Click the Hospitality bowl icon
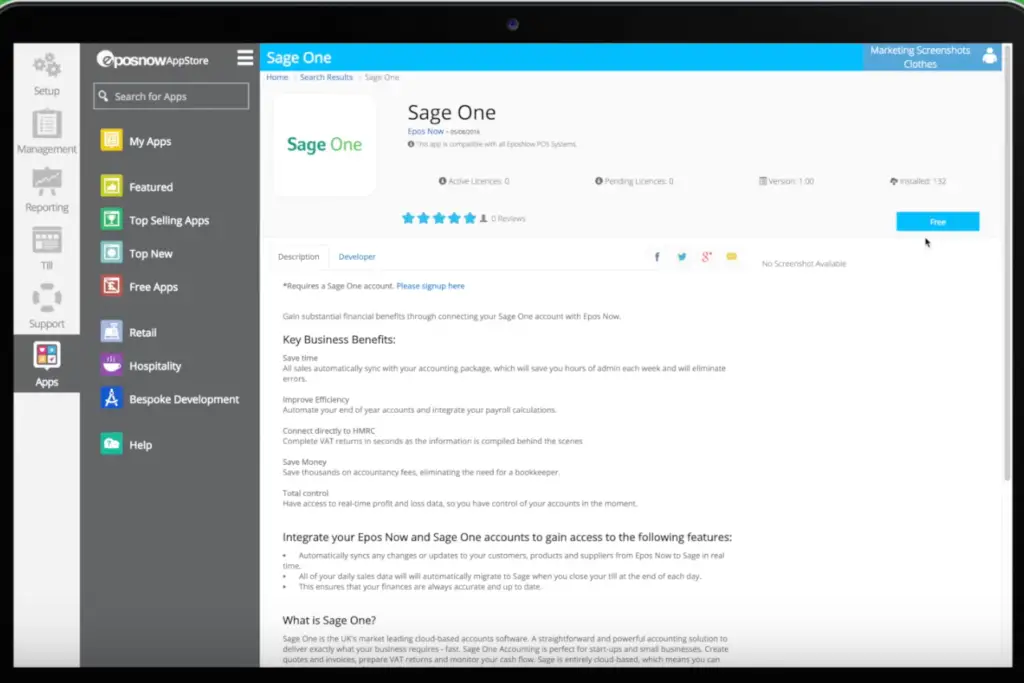 point(111,365)
